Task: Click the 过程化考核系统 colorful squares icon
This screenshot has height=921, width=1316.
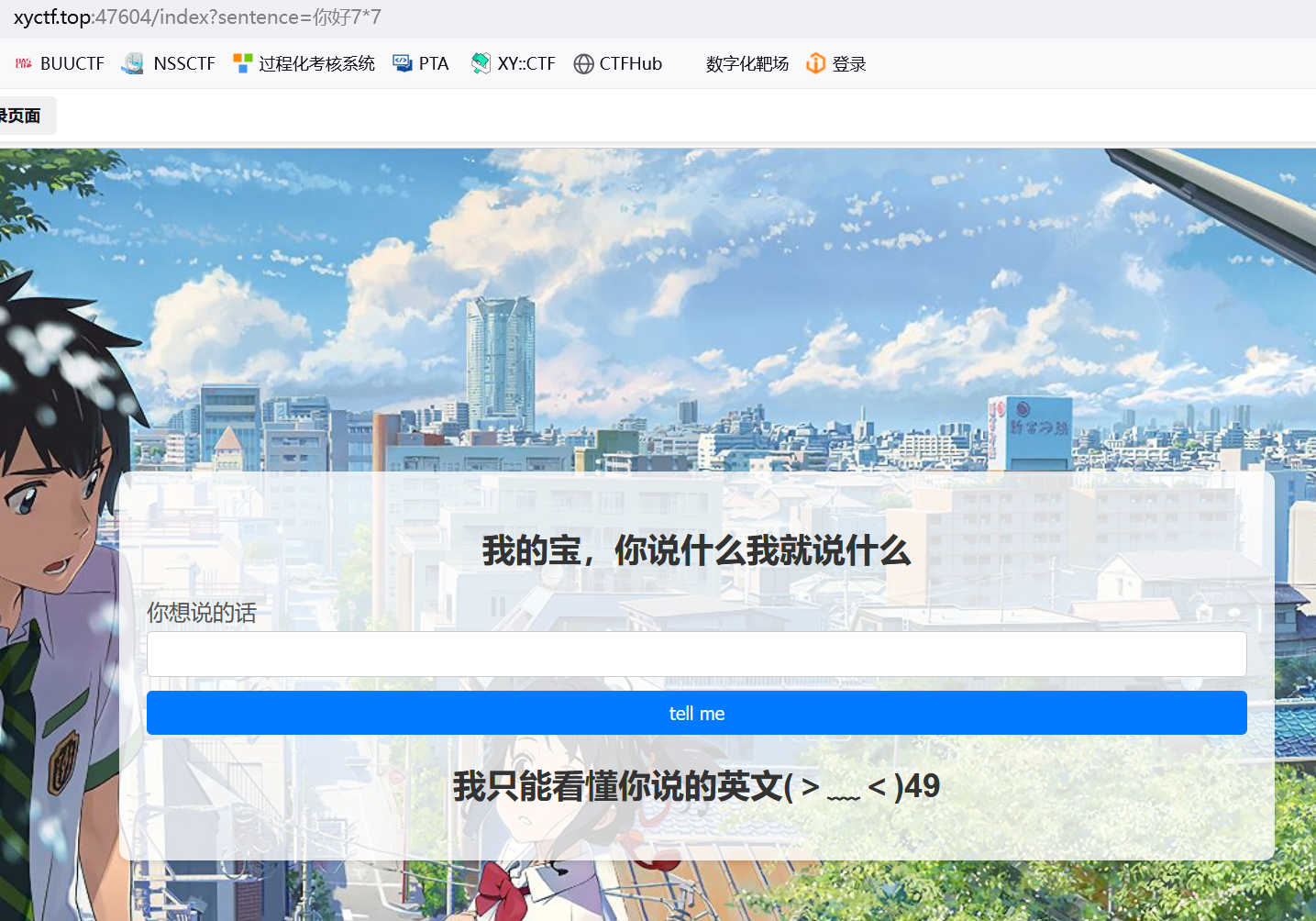Action: (243, 63)
